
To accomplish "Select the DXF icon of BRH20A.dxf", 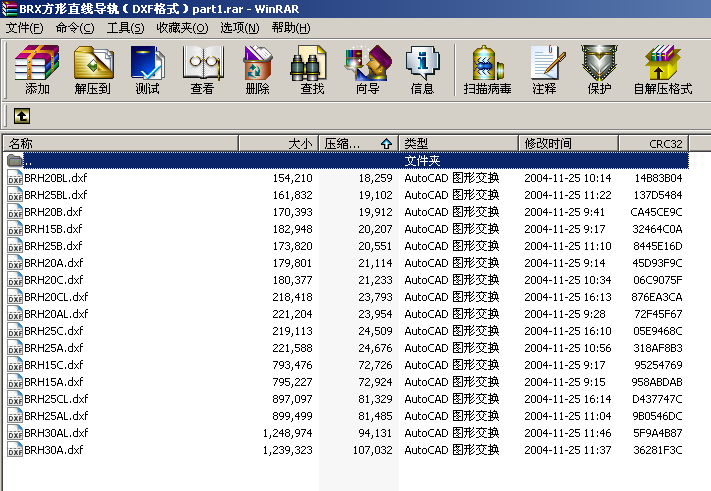I will (15, 263).
